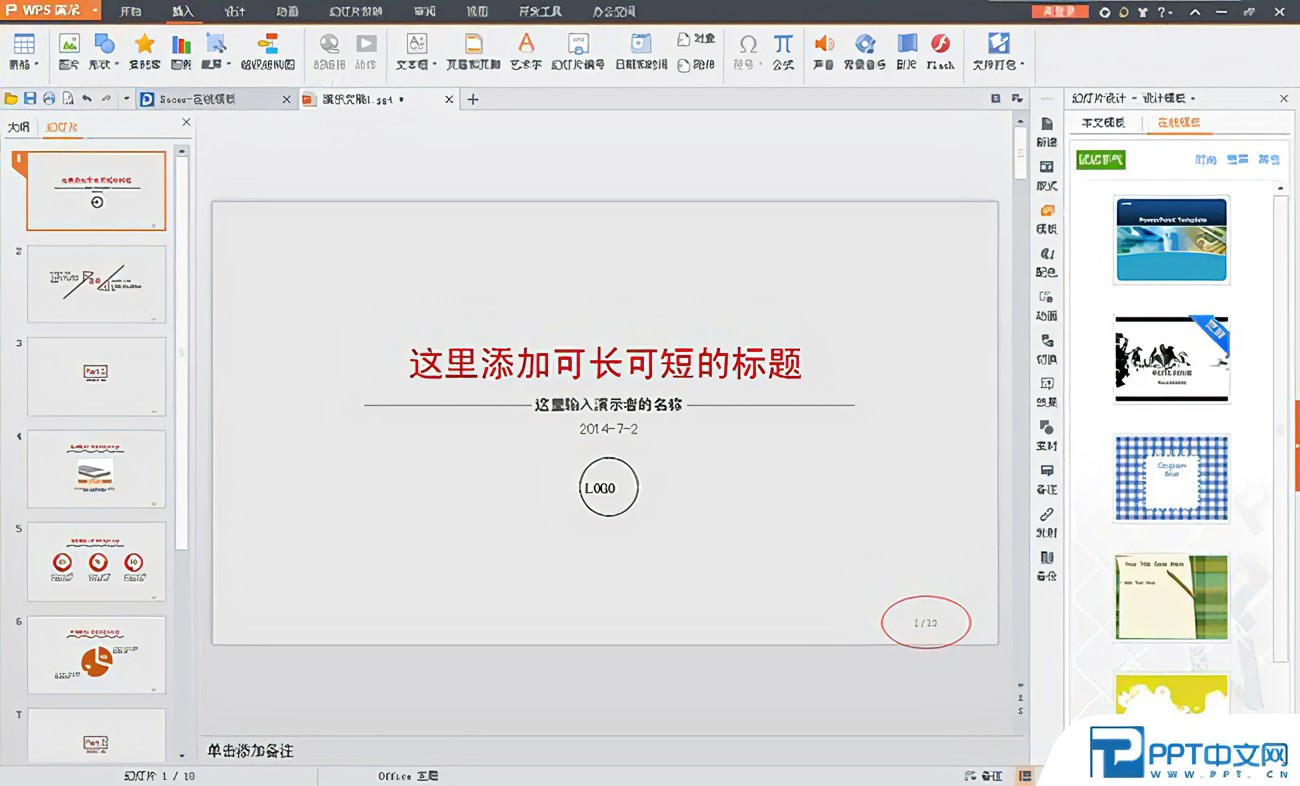Expand the screenshot button dropdown arrow
The image size is (1300, 786).
(228, 65)
